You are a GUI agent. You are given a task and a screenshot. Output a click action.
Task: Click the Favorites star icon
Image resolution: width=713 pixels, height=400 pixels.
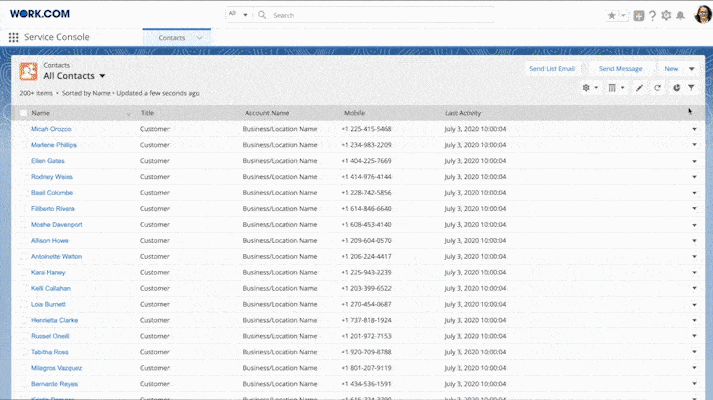pos(612,15)
